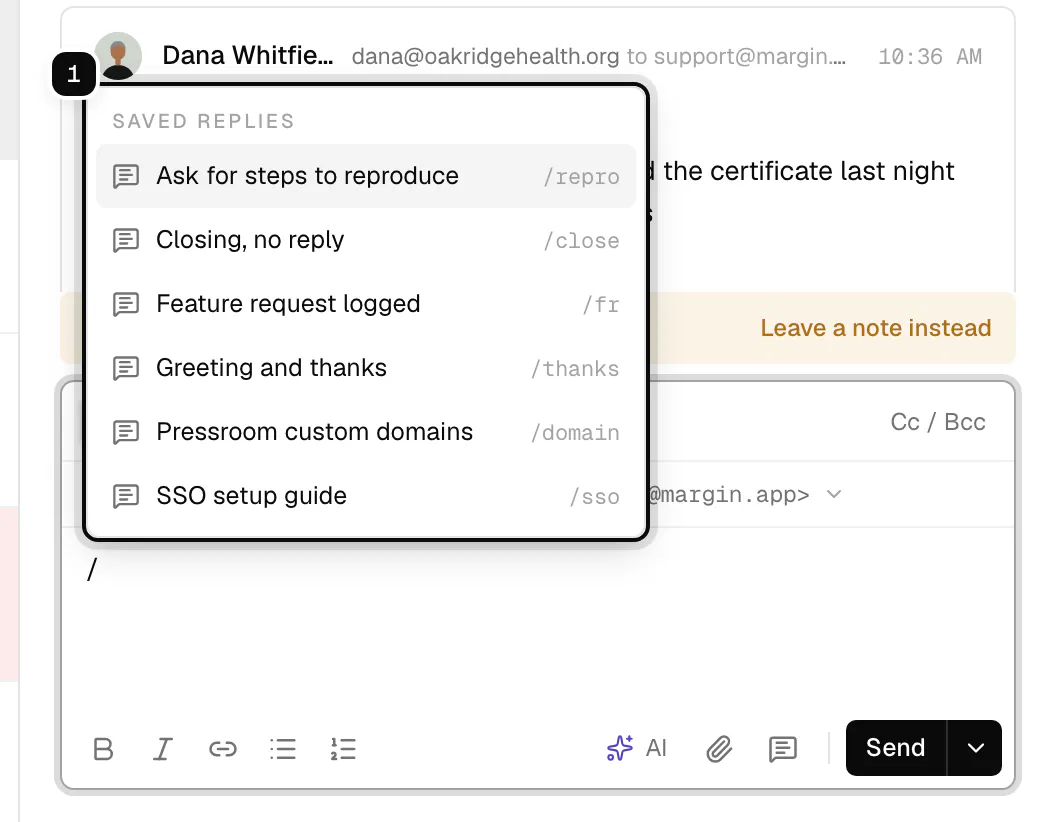Click the message icon beside Greeting and thanks
Image resolution: width=1056 pixels, height=822 pixels.
[x=126, y=368]
